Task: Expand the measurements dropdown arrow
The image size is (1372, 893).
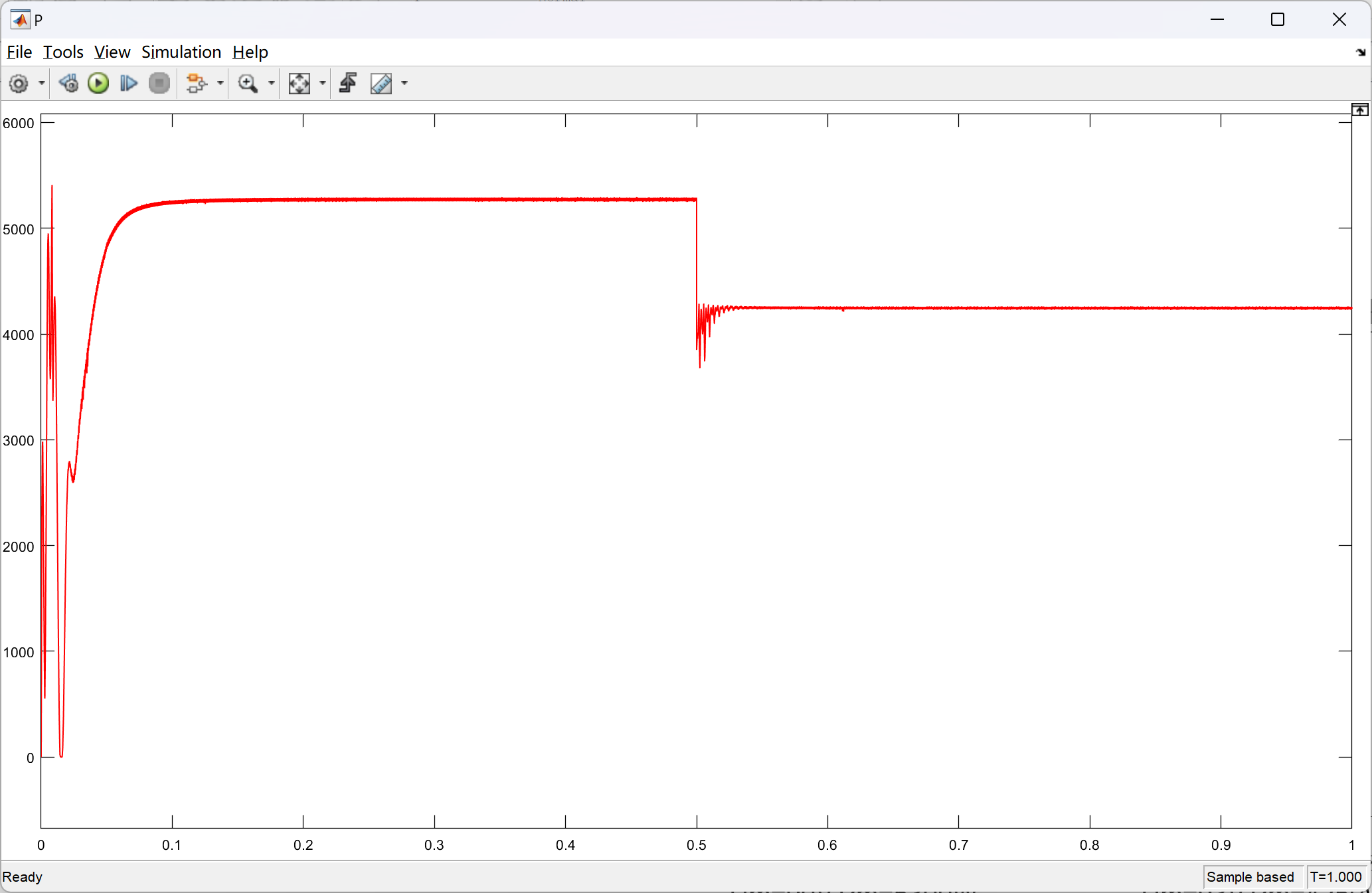Action: click(x=404, y=84)
